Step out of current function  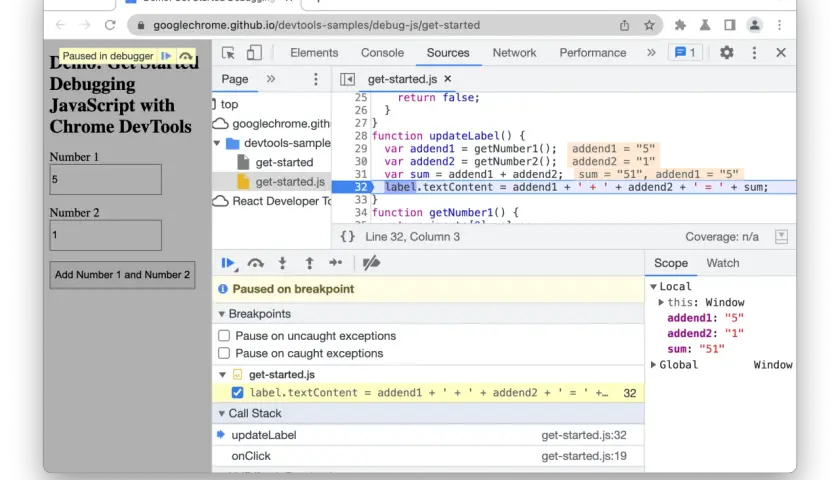[309, 263]
